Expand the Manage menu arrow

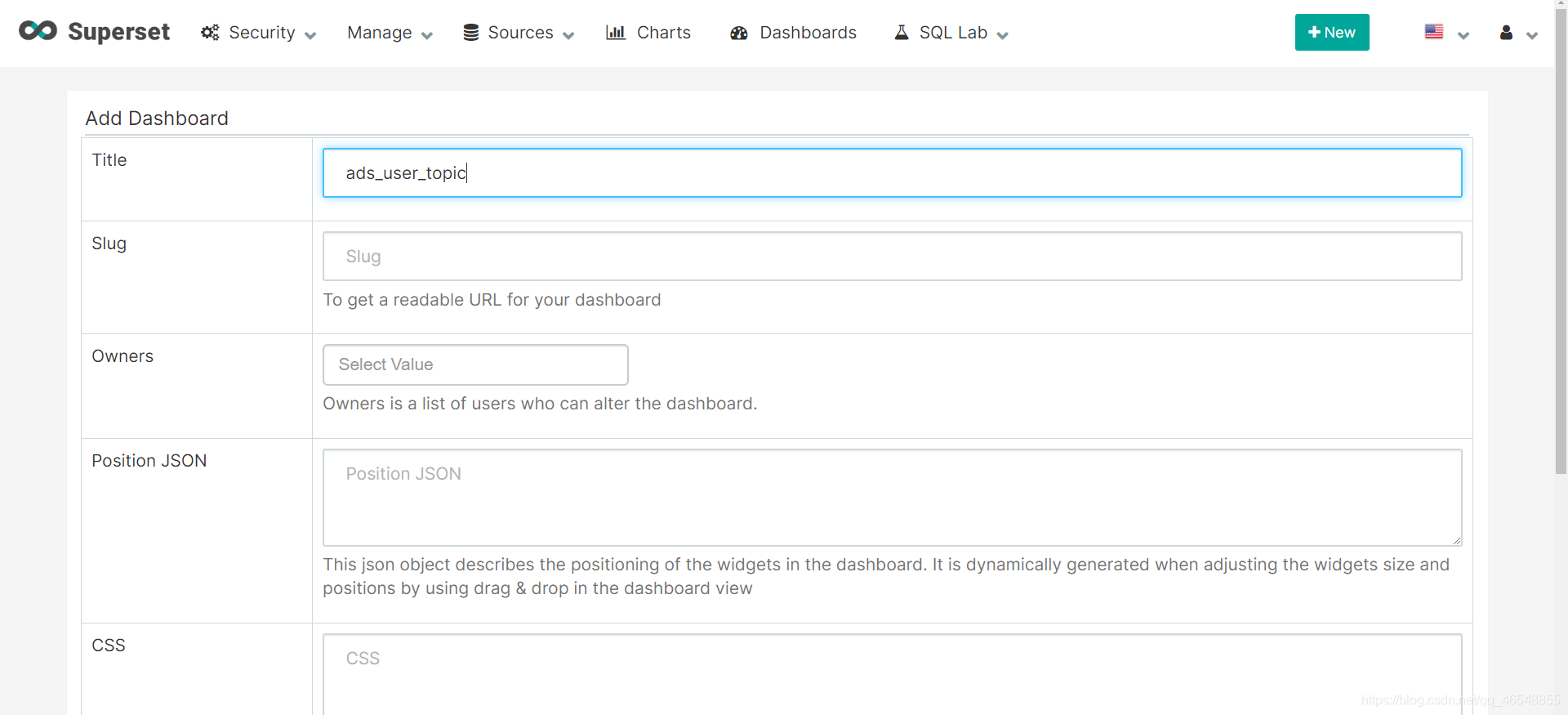(426, 35)
